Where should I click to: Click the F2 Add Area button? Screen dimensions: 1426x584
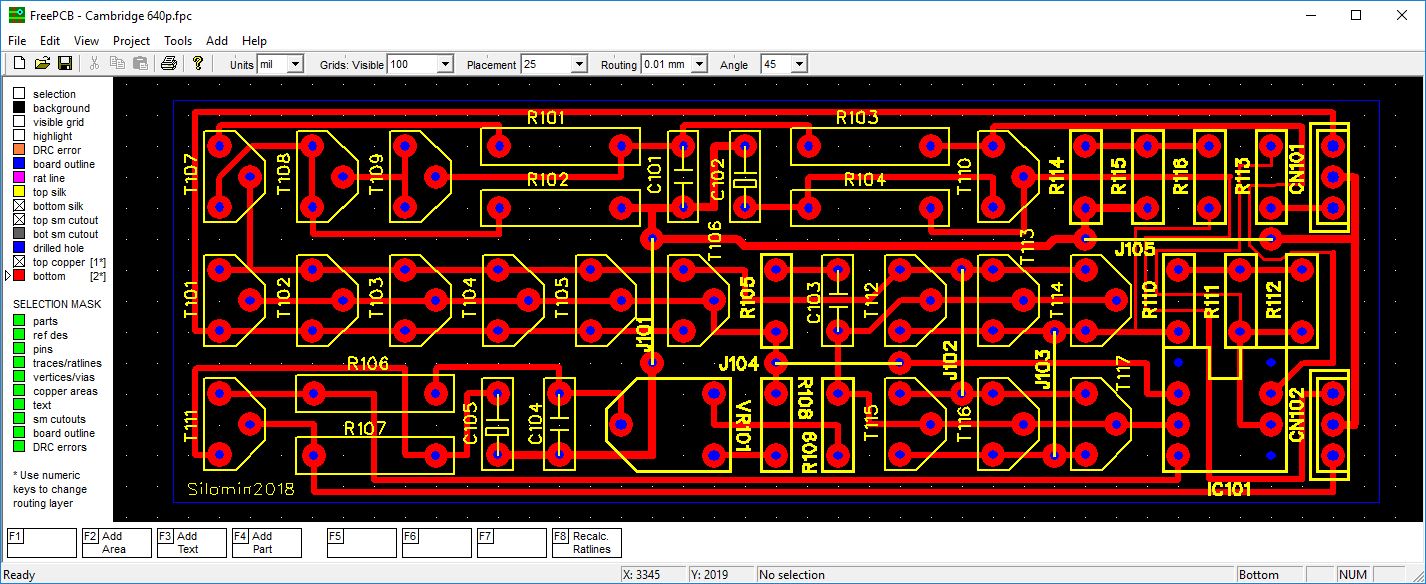pyautogui.click(x=116, y=542)
